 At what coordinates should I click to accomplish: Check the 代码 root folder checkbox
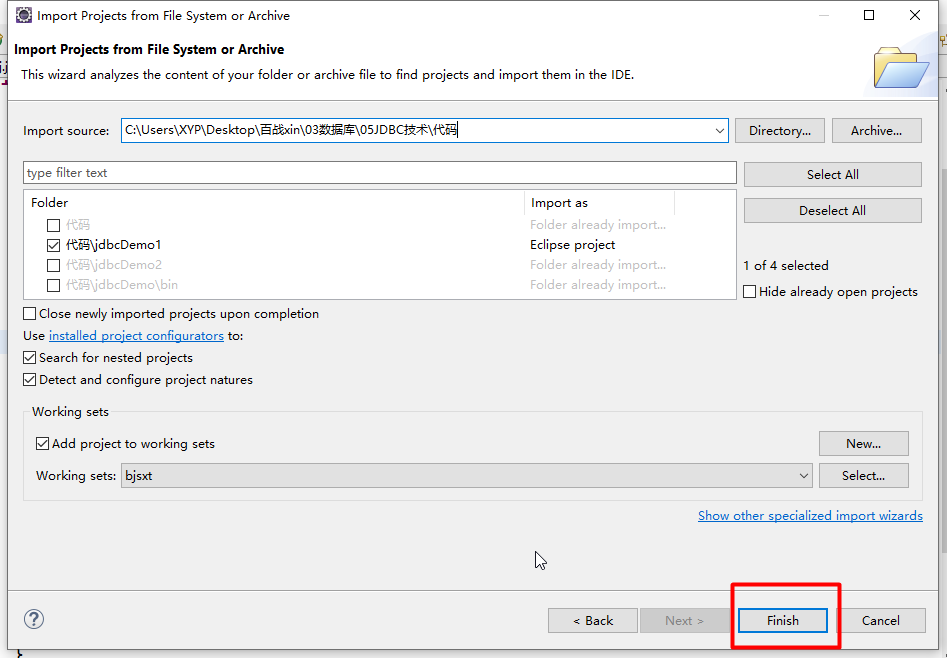click(x=53, y=225)
